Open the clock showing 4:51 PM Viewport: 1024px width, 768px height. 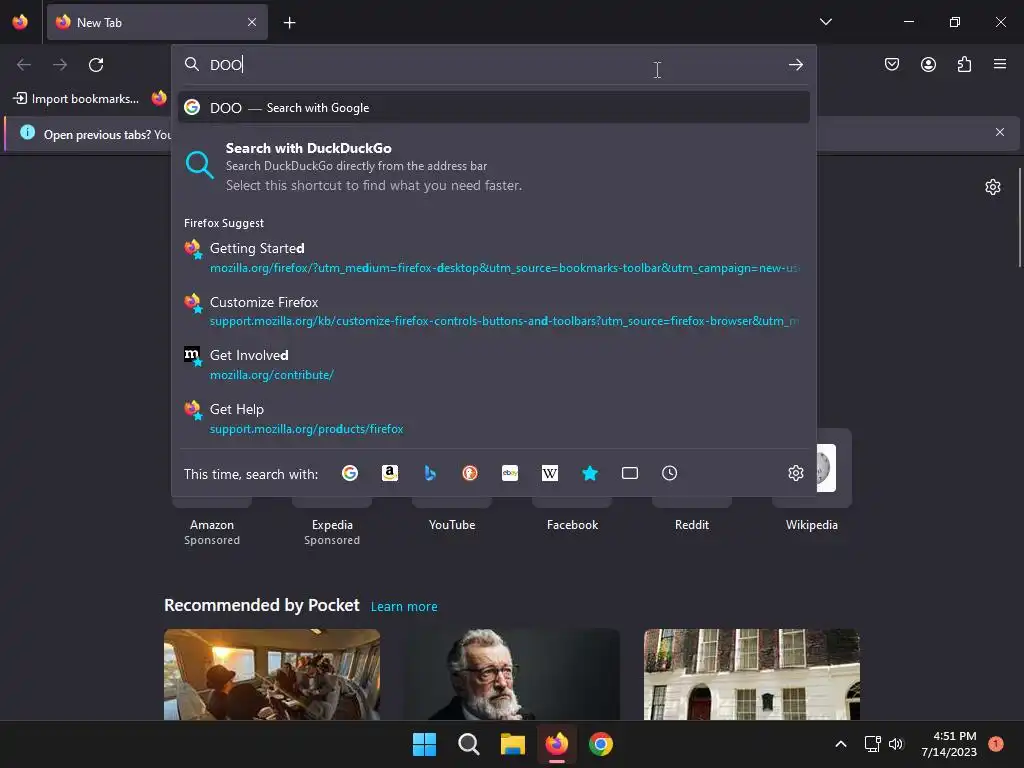pyautogui.click(x=949, y=744)
